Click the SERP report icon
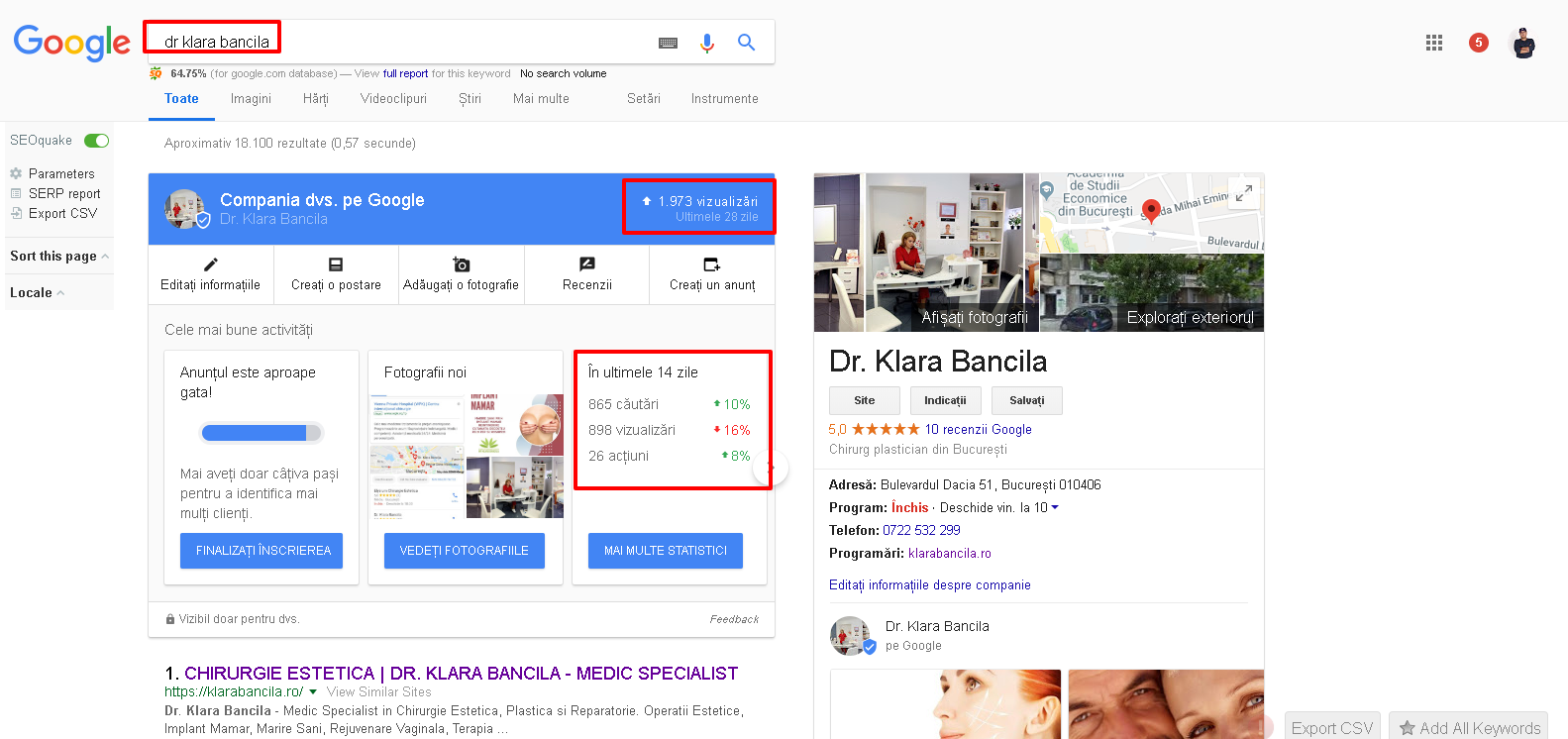The image size is (1568, 739). tap(16, 193)
